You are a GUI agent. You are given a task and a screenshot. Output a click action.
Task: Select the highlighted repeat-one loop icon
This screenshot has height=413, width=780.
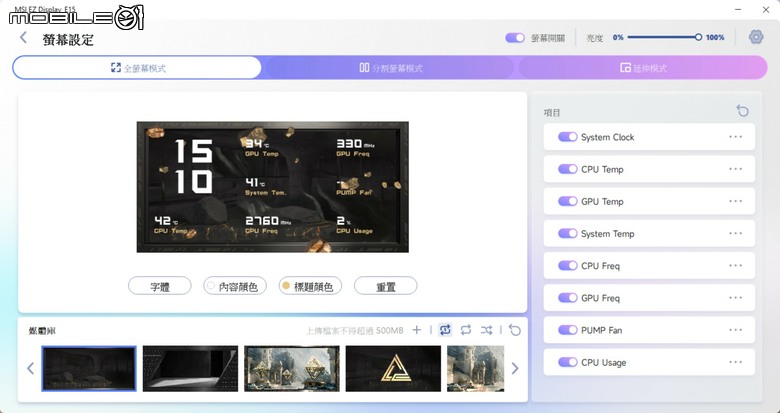445,330
